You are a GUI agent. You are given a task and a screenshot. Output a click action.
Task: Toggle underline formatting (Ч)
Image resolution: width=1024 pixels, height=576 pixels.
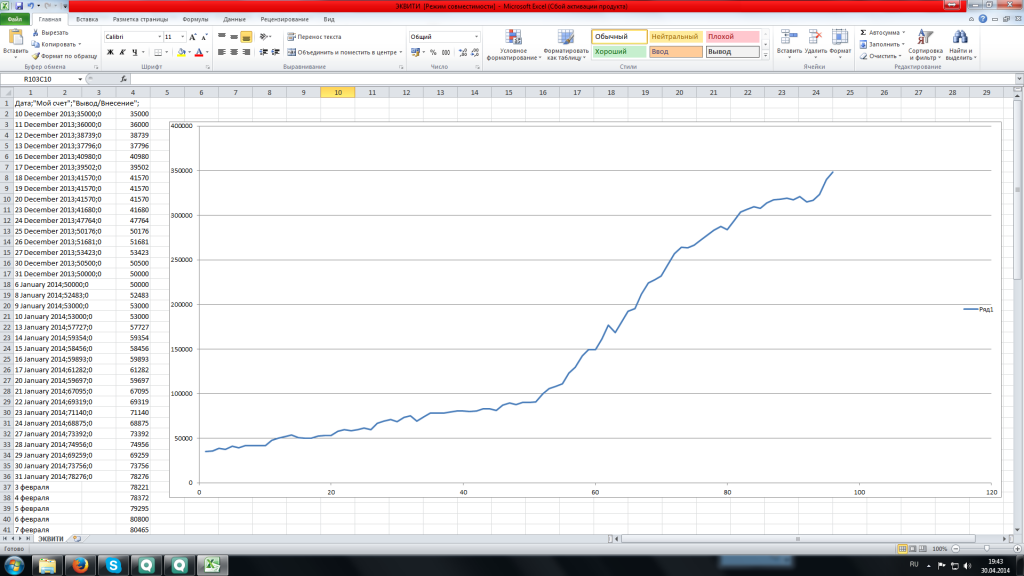135,52
